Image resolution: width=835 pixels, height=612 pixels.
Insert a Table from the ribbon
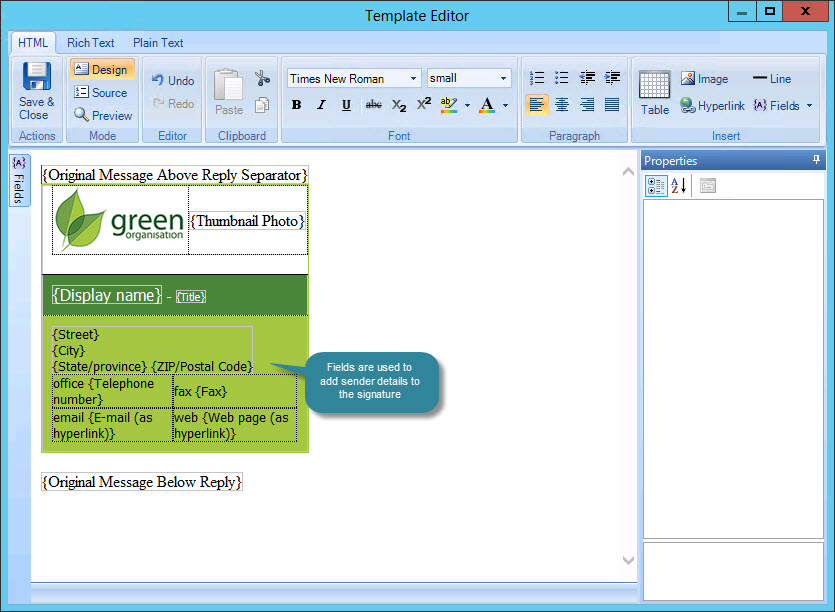[655, 94]
